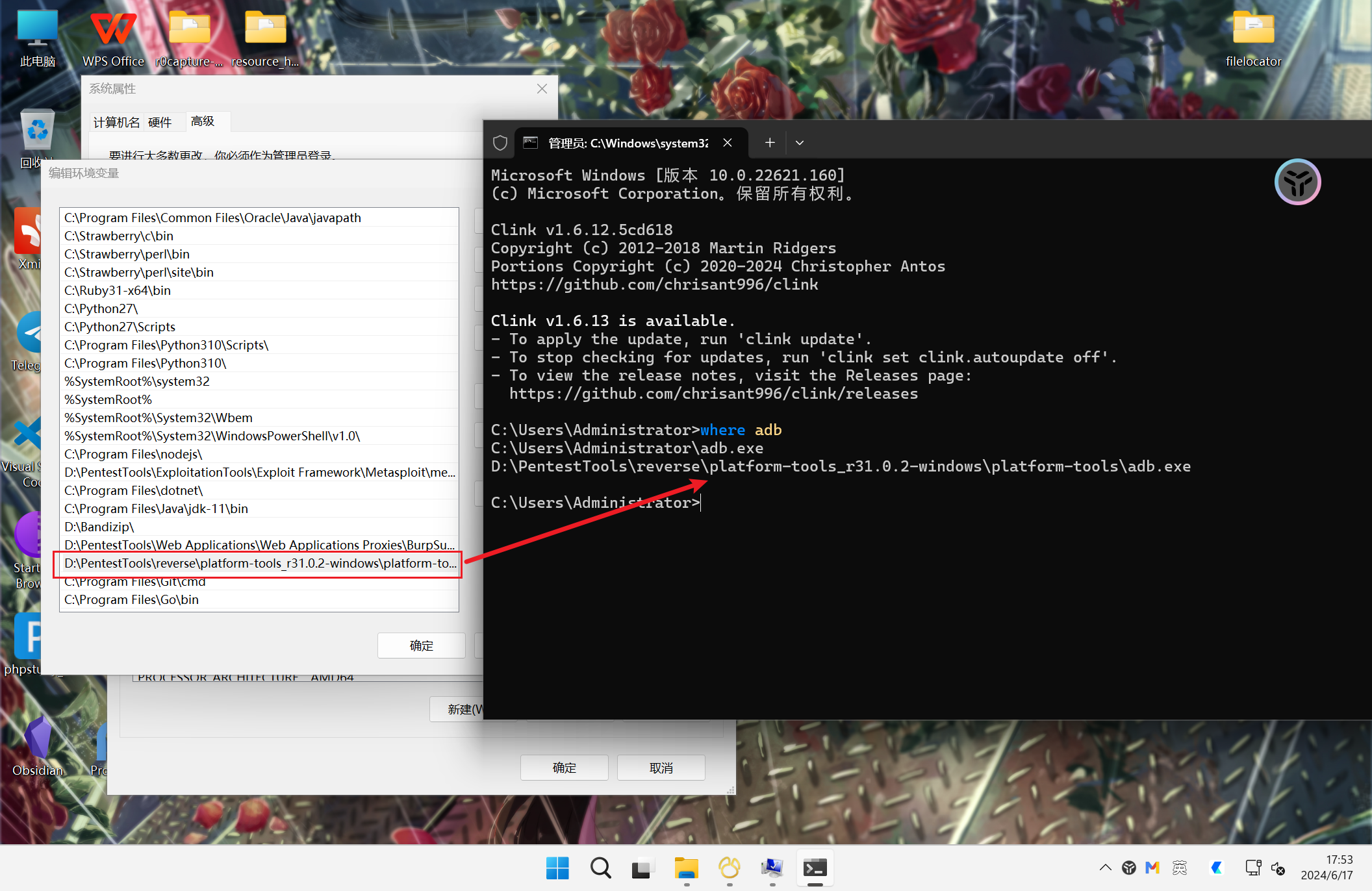Select the BurpSu... proxies path entry
1372x891 pixels.
[x=259, y=545]
